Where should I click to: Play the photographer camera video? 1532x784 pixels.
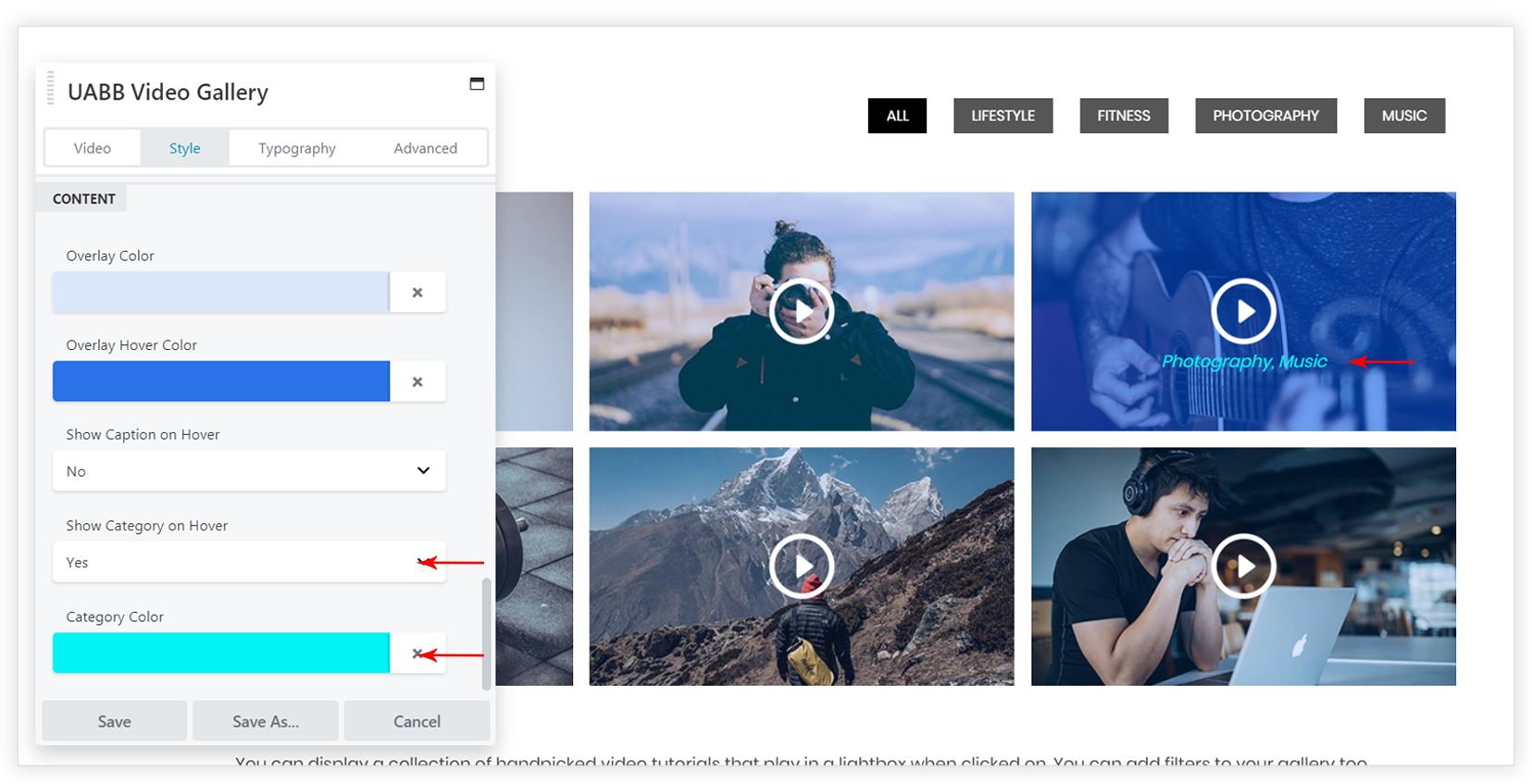click(802, 311)
